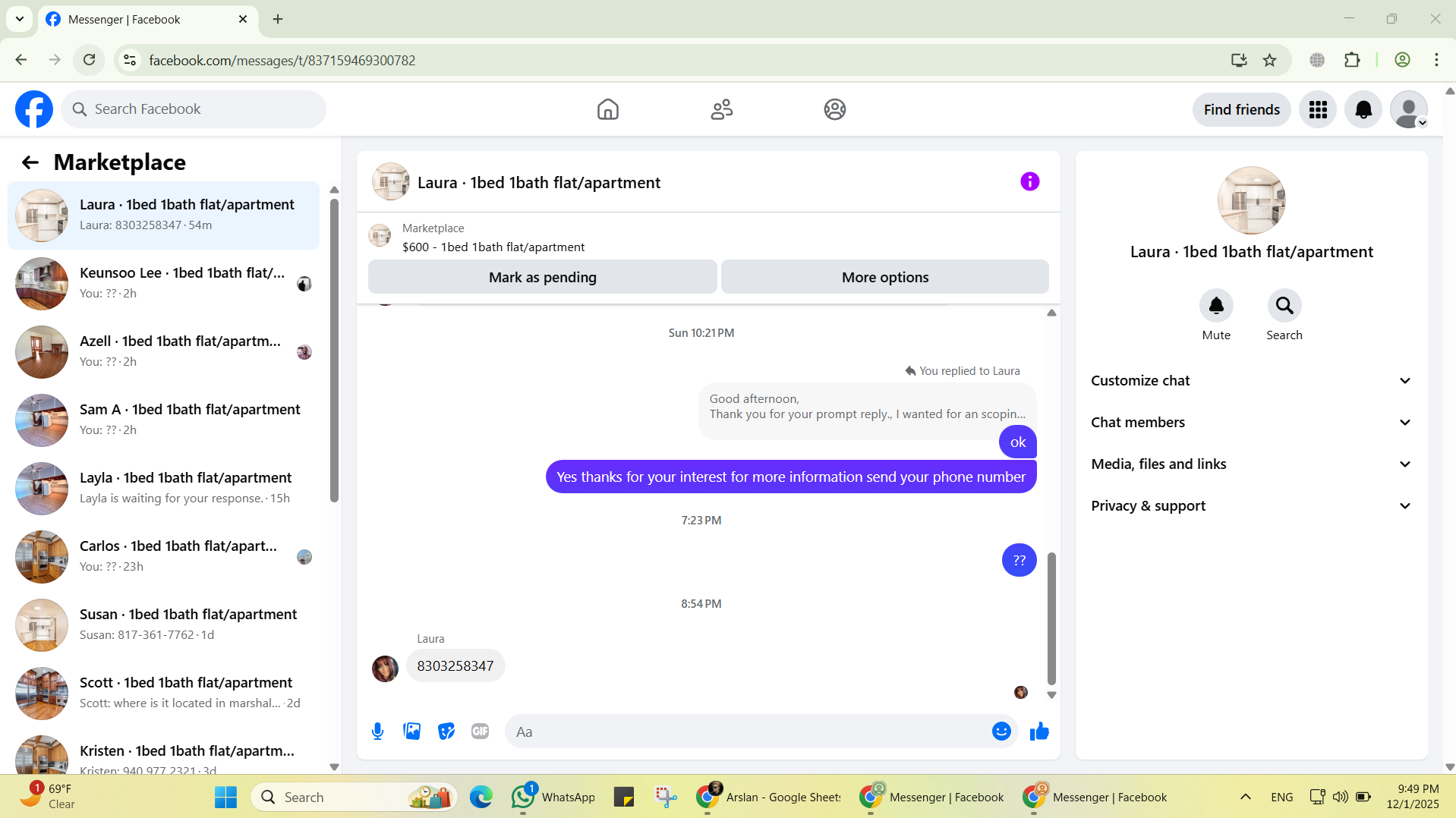Open WhatsApp from the taskbar
1456x818 pixels.
tap(553, 797)
